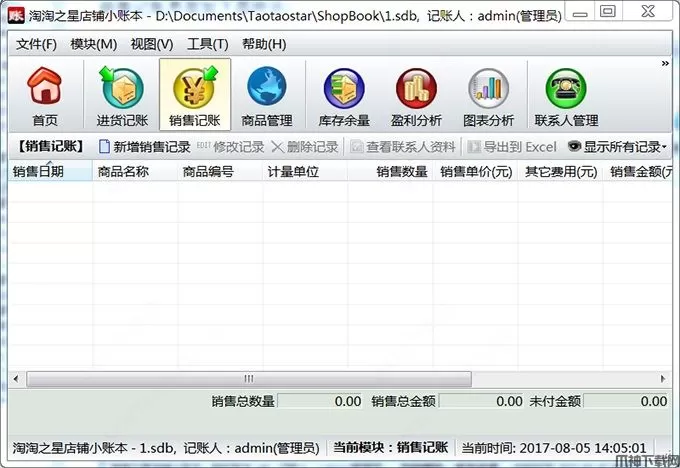Open the 模块(M) menu
Screen dimensions: 680x468
pyautogui.click(x=94, y=44)
